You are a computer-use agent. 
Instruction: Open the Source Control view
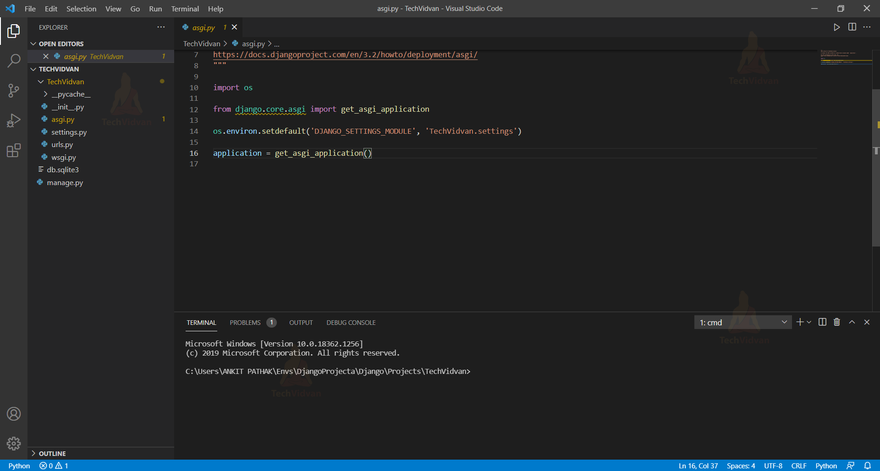coord(14,91)
